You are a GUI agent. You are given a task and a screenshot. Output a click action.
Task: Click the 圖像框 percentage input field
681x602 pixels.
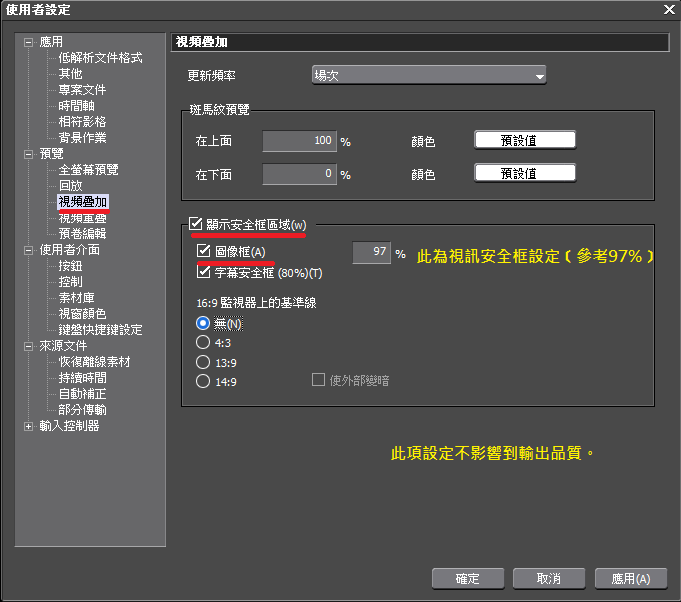[371, 253]
